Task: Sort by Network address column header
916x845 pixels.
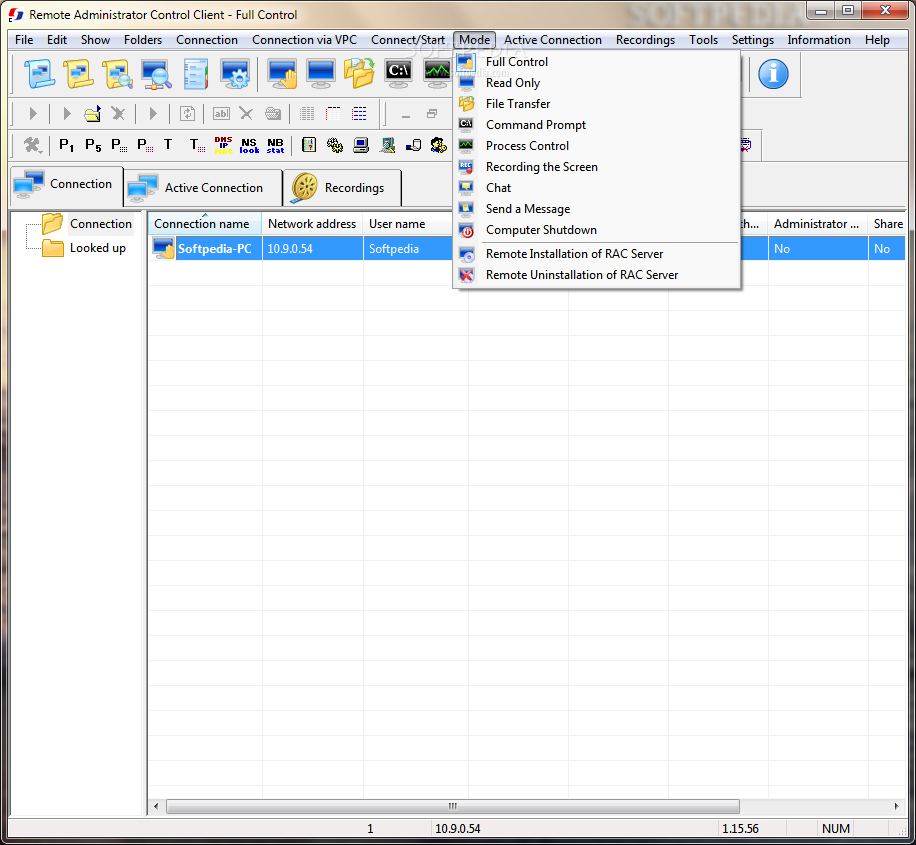Action: click(313, 224)
